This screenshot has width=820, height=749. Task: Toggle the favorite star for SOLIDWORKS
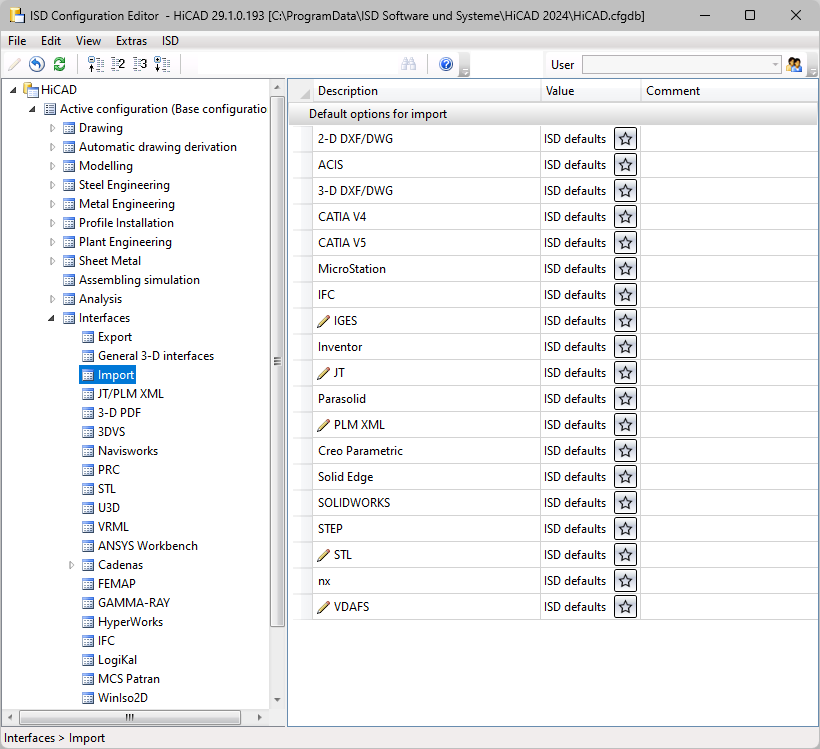pos(625,503)
